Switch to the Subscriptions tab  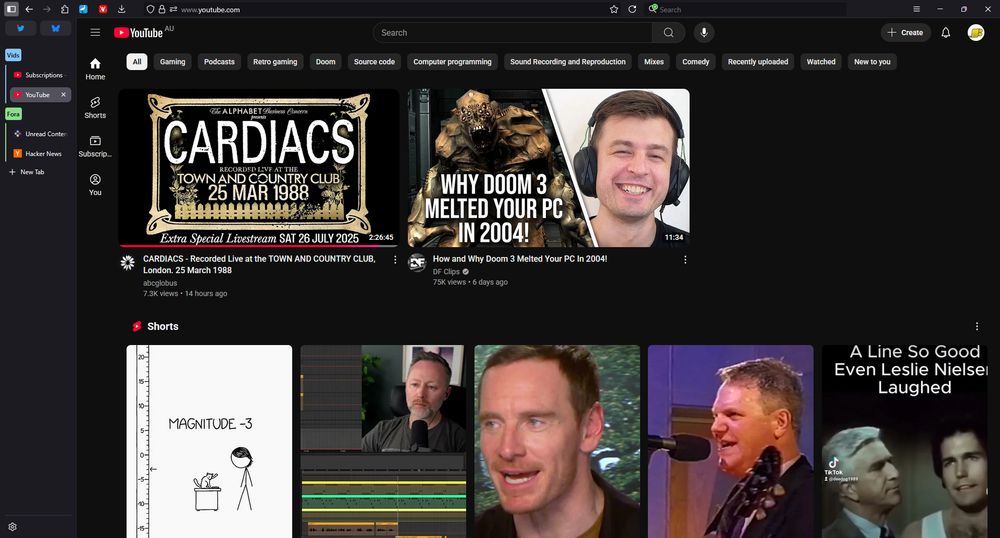point(40,75)
